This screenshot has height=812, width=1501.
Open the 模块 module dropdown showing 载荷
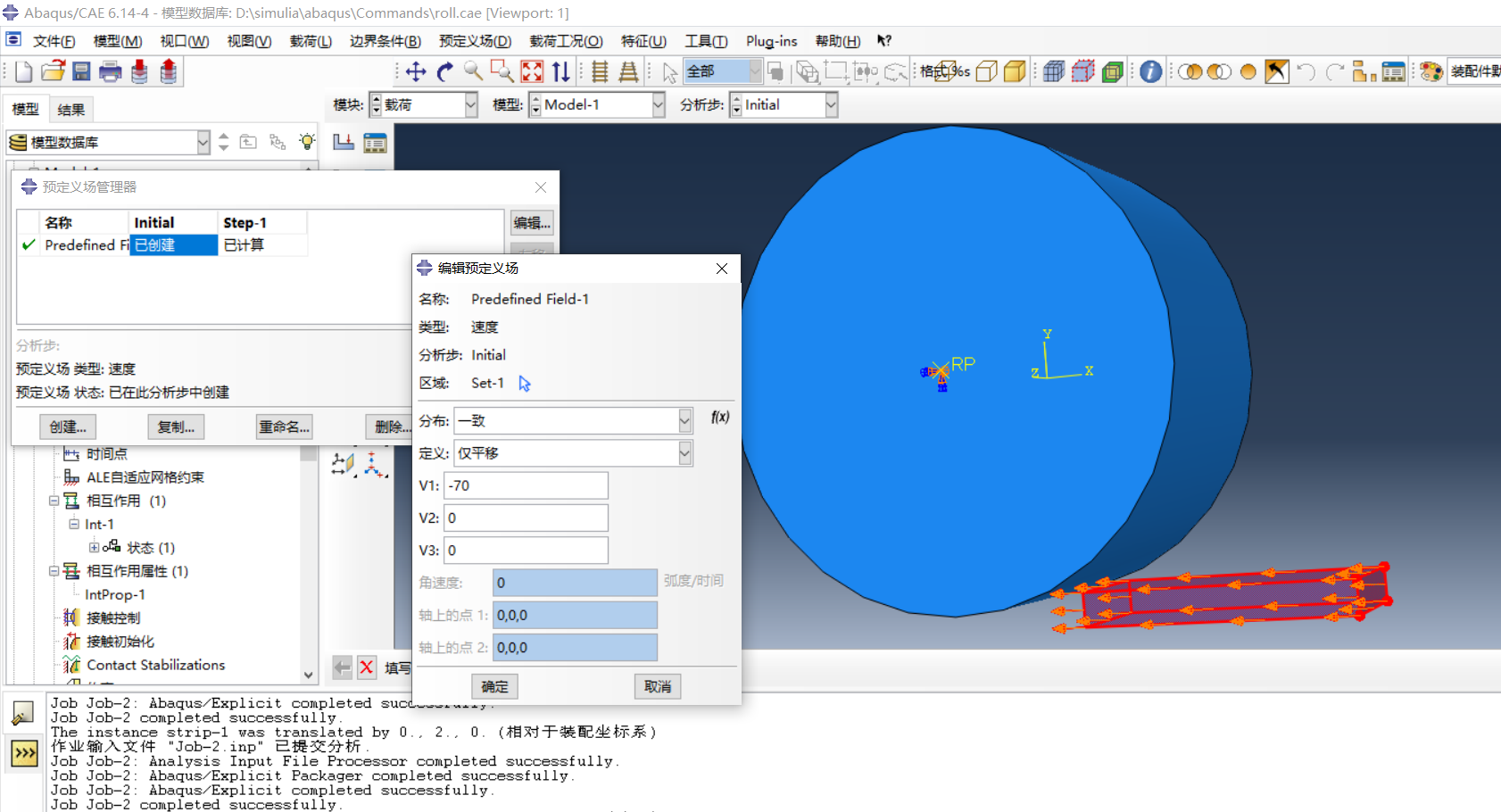click(470, 105)
